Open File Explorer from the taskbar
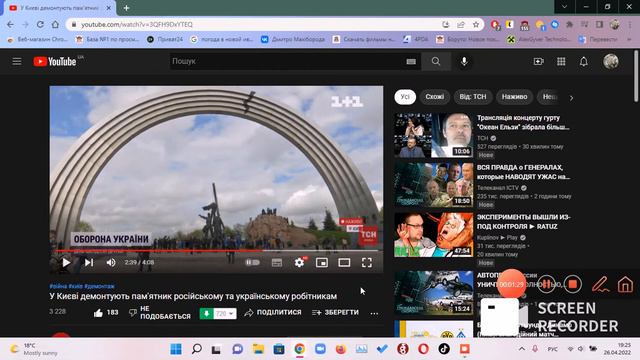The width and height of the screenshot is (640, 360). [258, 349]
